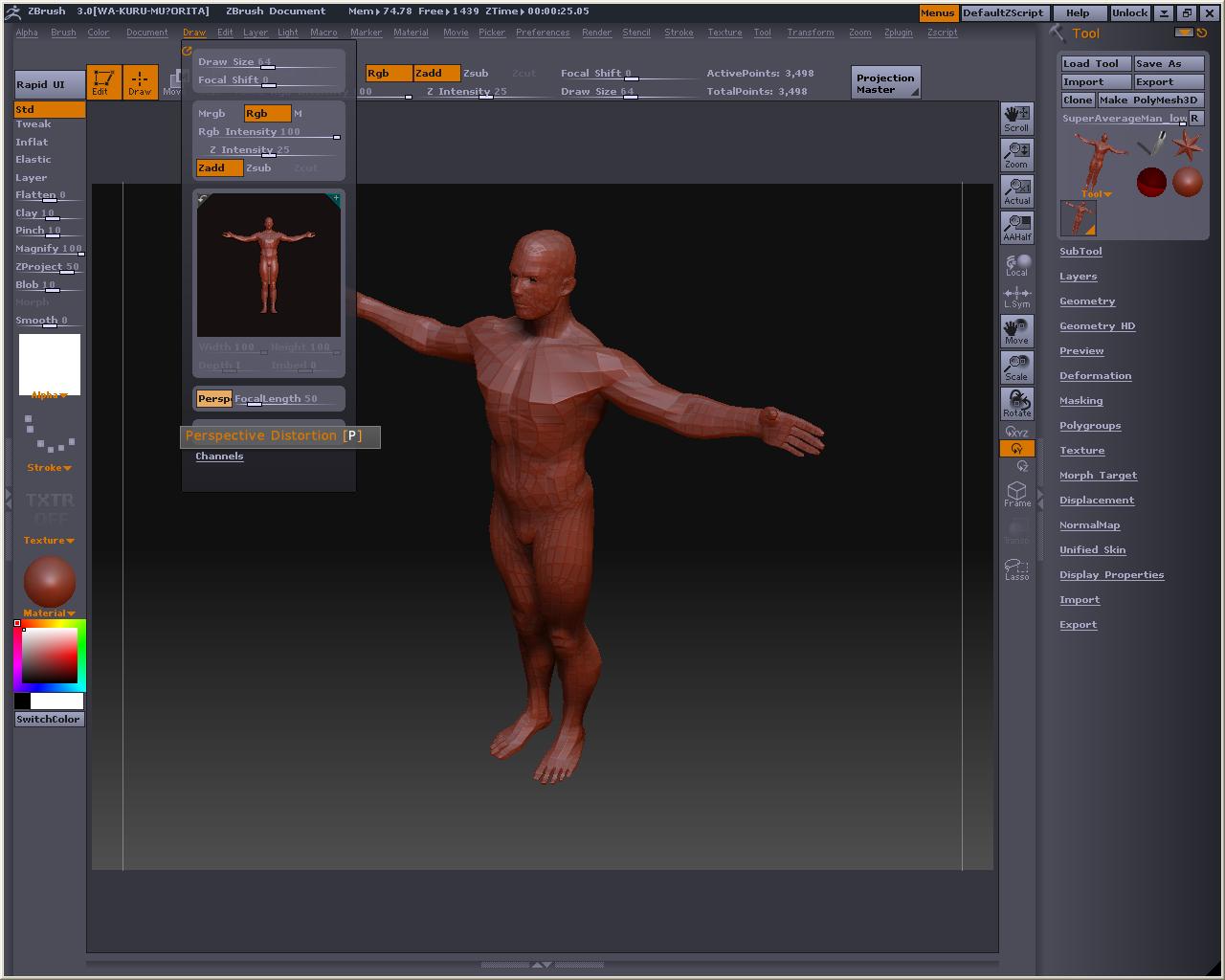Image resolution: width=1225 pixels, height=980 pixels.
Task: Pick a color in the color picker square
Action: click(x=50, y=655)
